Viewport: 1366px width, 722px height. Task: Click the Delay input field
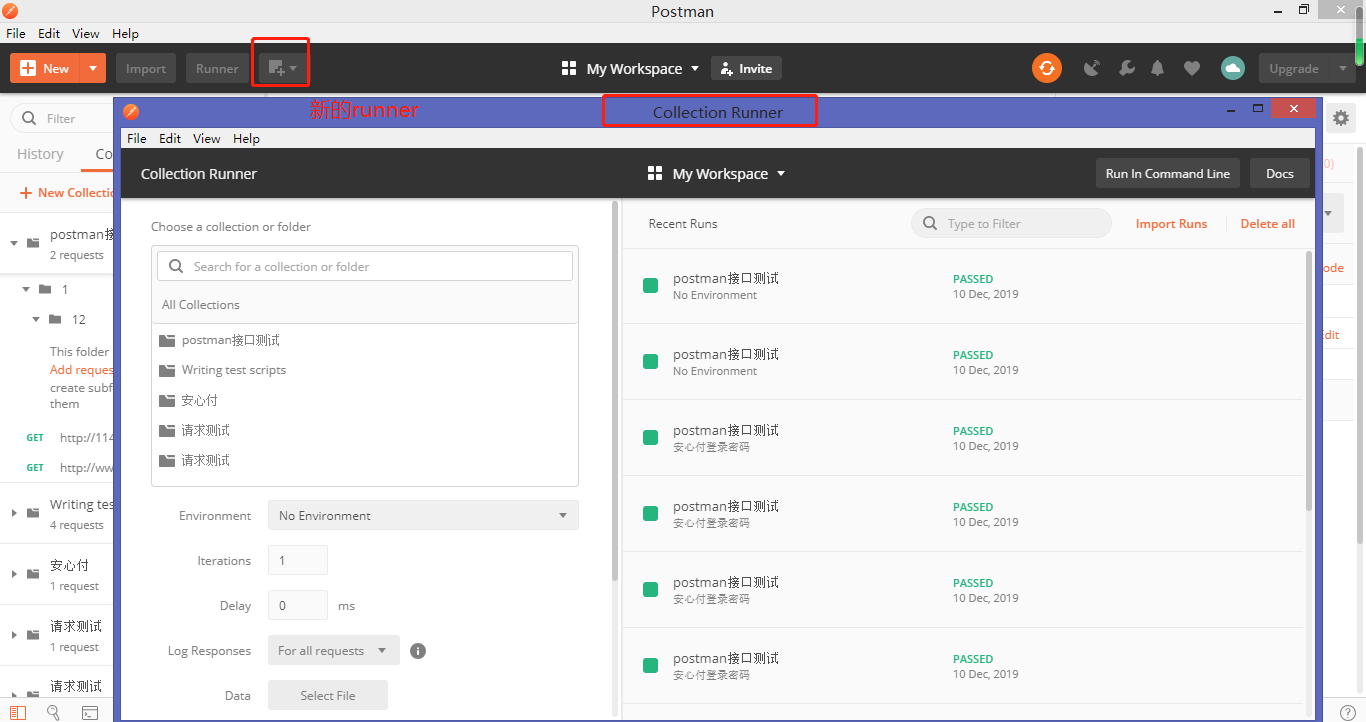click(x=298, y=605)
